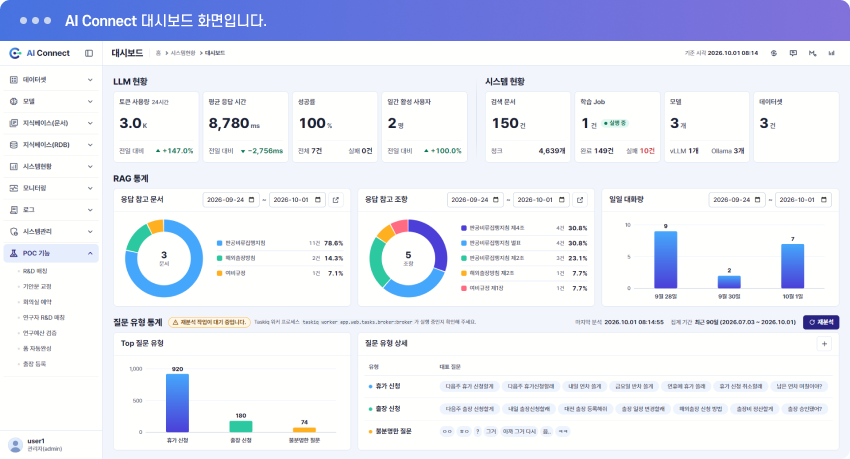Image resolution: width=850 pixels, height=459 pixels.
Task: Collapse the POC 기능 section chevron
Action: (90, 253)
